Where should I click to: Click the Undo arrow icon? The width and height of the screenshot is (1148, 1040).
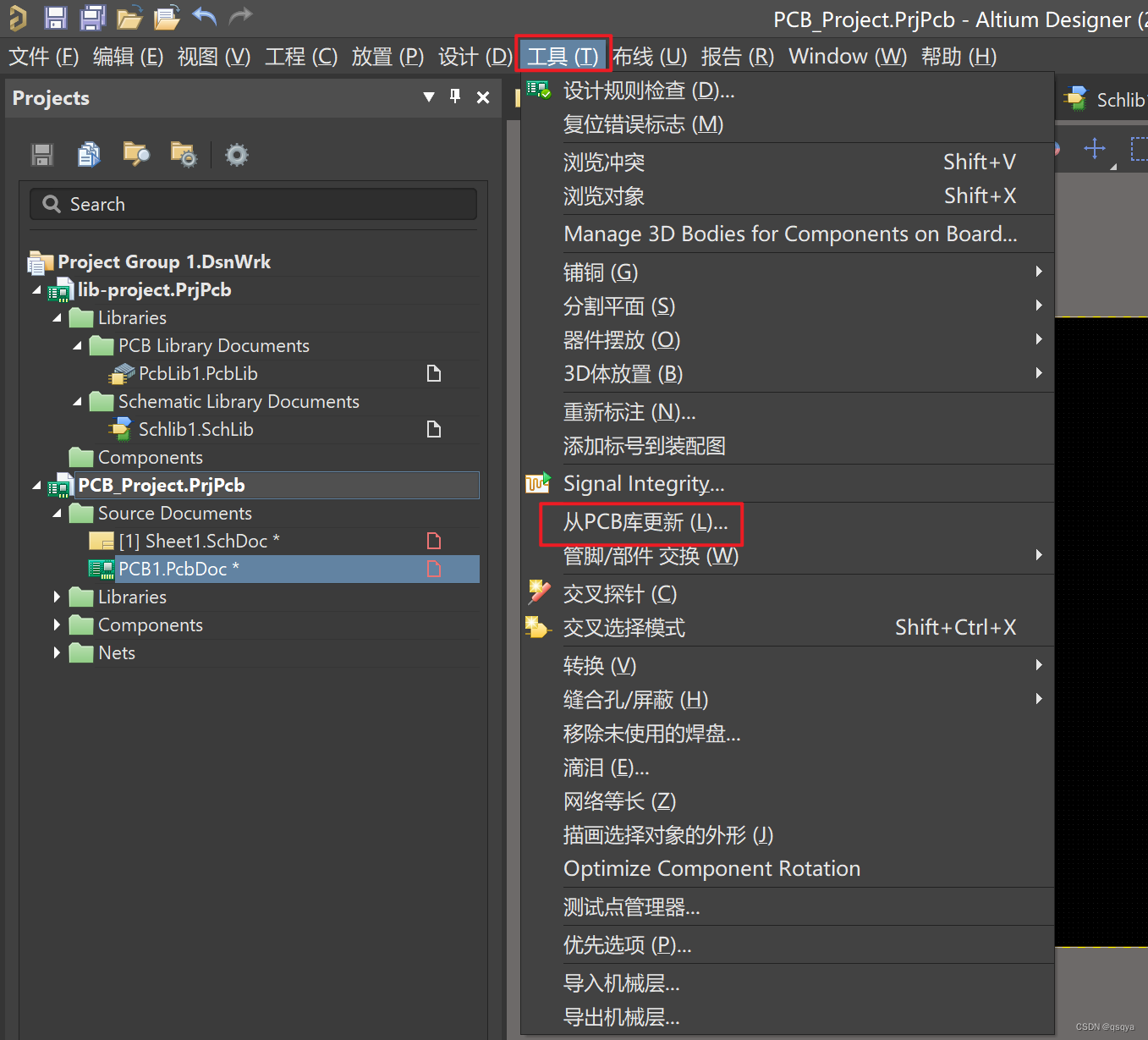205,16
